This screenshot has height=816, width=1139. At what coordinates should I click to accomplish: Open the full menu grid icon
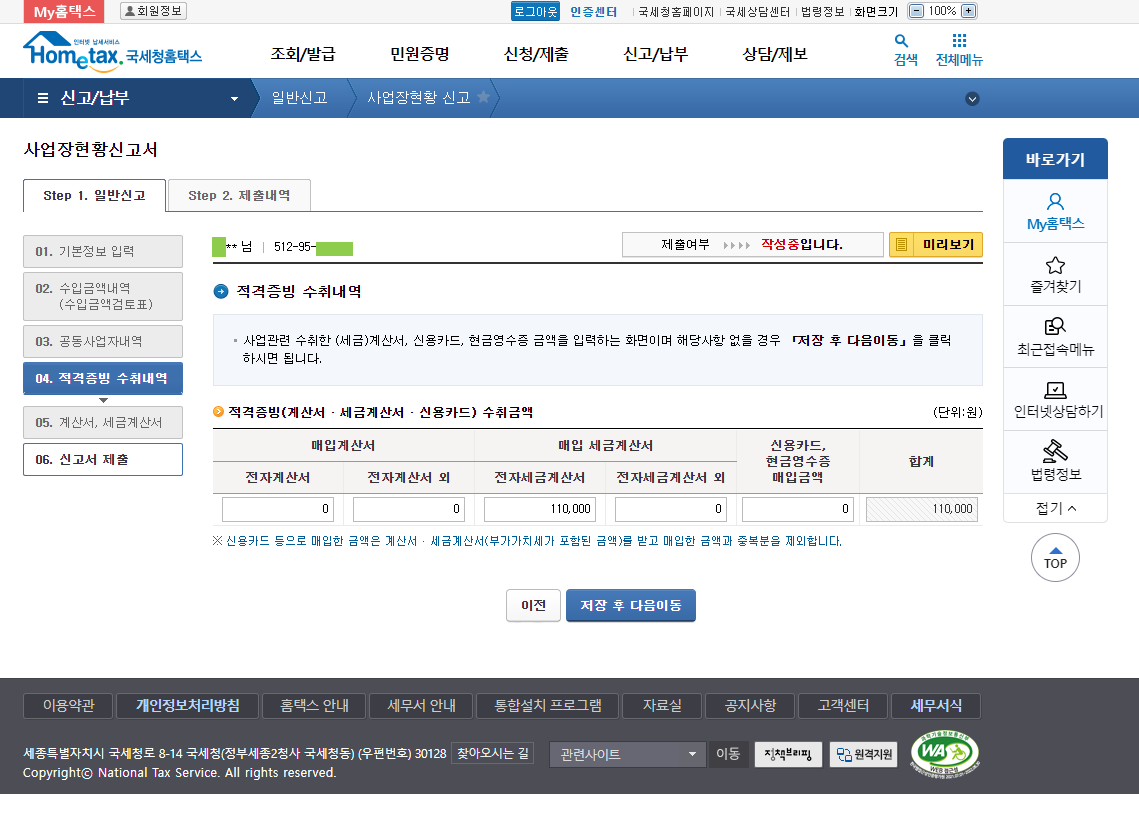(x=959, y=42)
